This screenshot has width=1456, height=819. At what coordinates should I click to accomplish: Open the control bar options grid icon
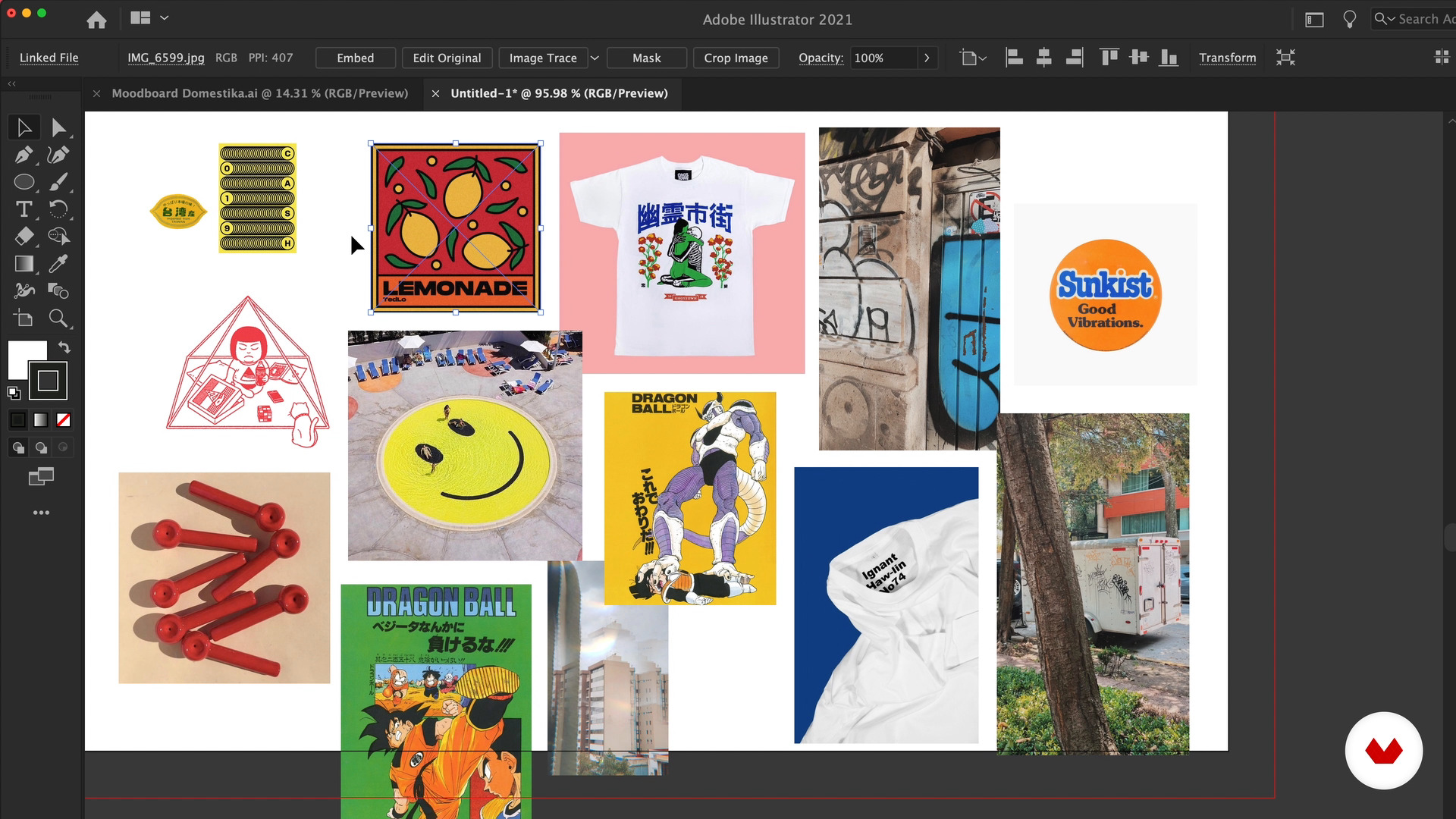point(1442,58)
